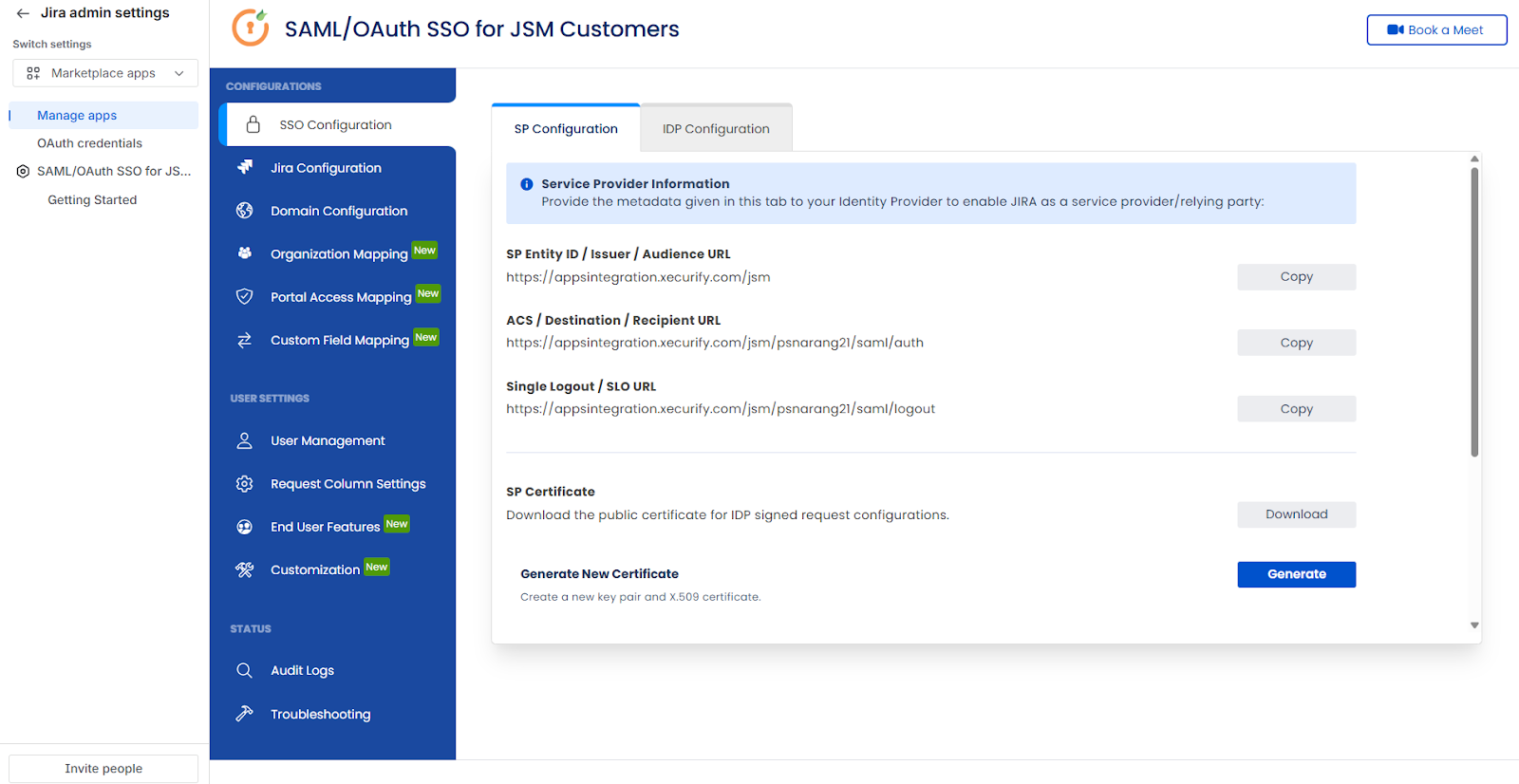Click the Book a Meet button
Screen dimensions: 1519x784
[x=1436, y=29]
